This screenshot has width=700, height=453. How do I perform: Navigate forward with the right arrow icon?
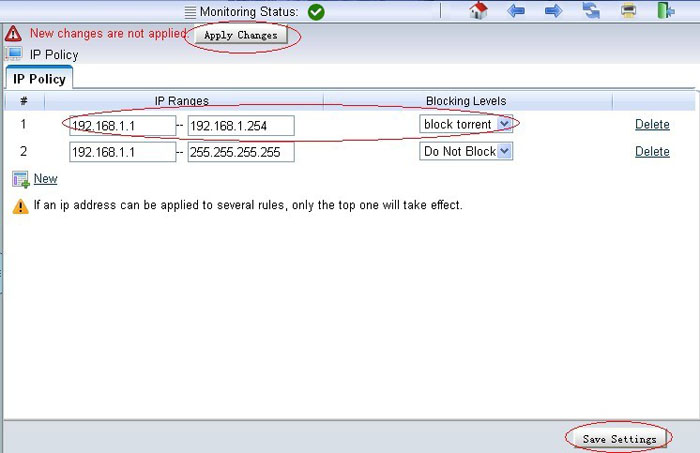click(554, 11)
